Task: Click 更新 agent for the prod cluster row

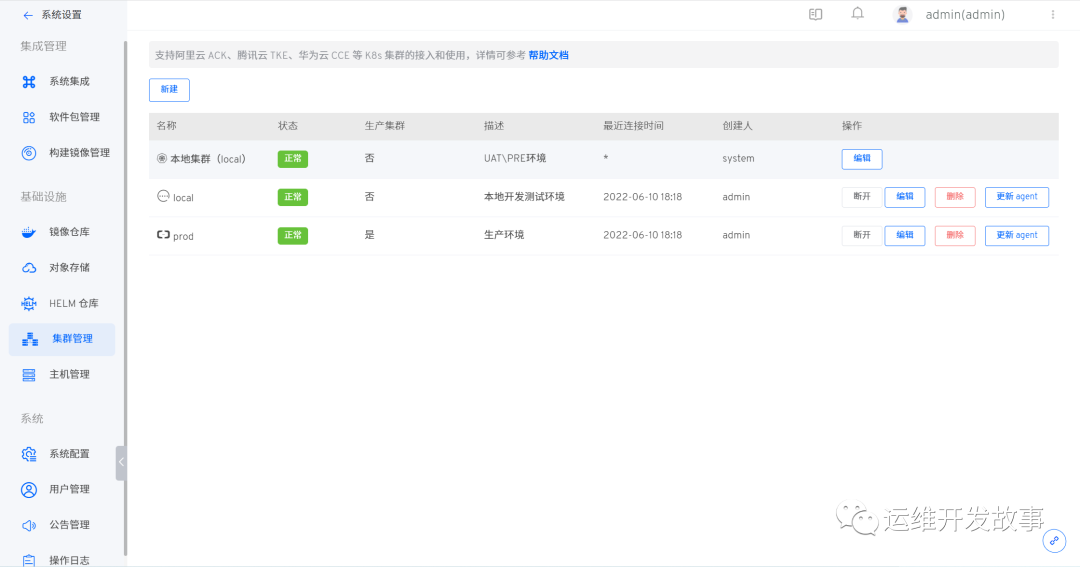Action: (x=1017, y=236)
